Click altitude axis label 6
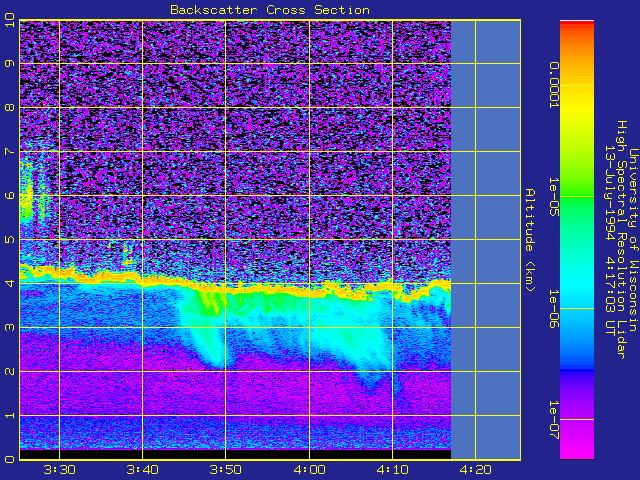640x480 pixels. point(9,196)
